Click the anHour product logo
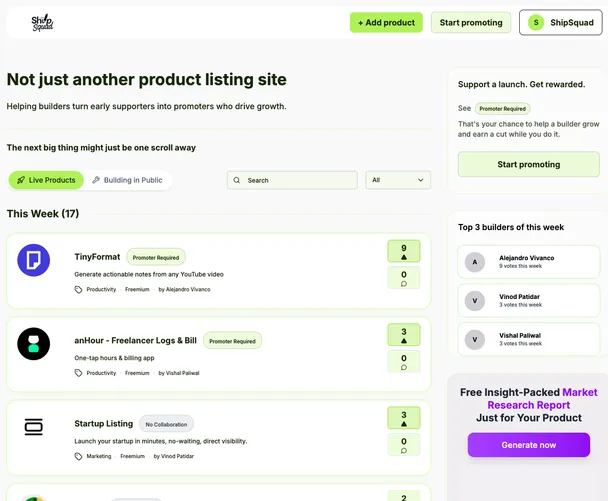This screenshot has height=501, width=608. 34,344
